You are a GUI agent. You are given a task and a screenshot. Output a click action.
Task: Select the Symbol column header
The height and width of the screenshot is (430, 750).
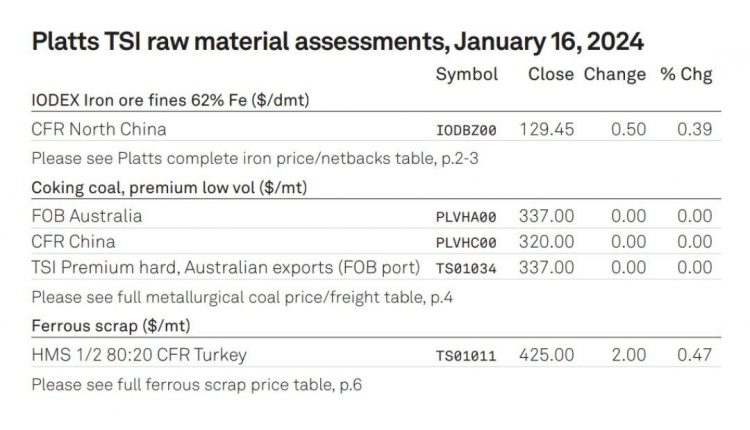coord(467,75)
